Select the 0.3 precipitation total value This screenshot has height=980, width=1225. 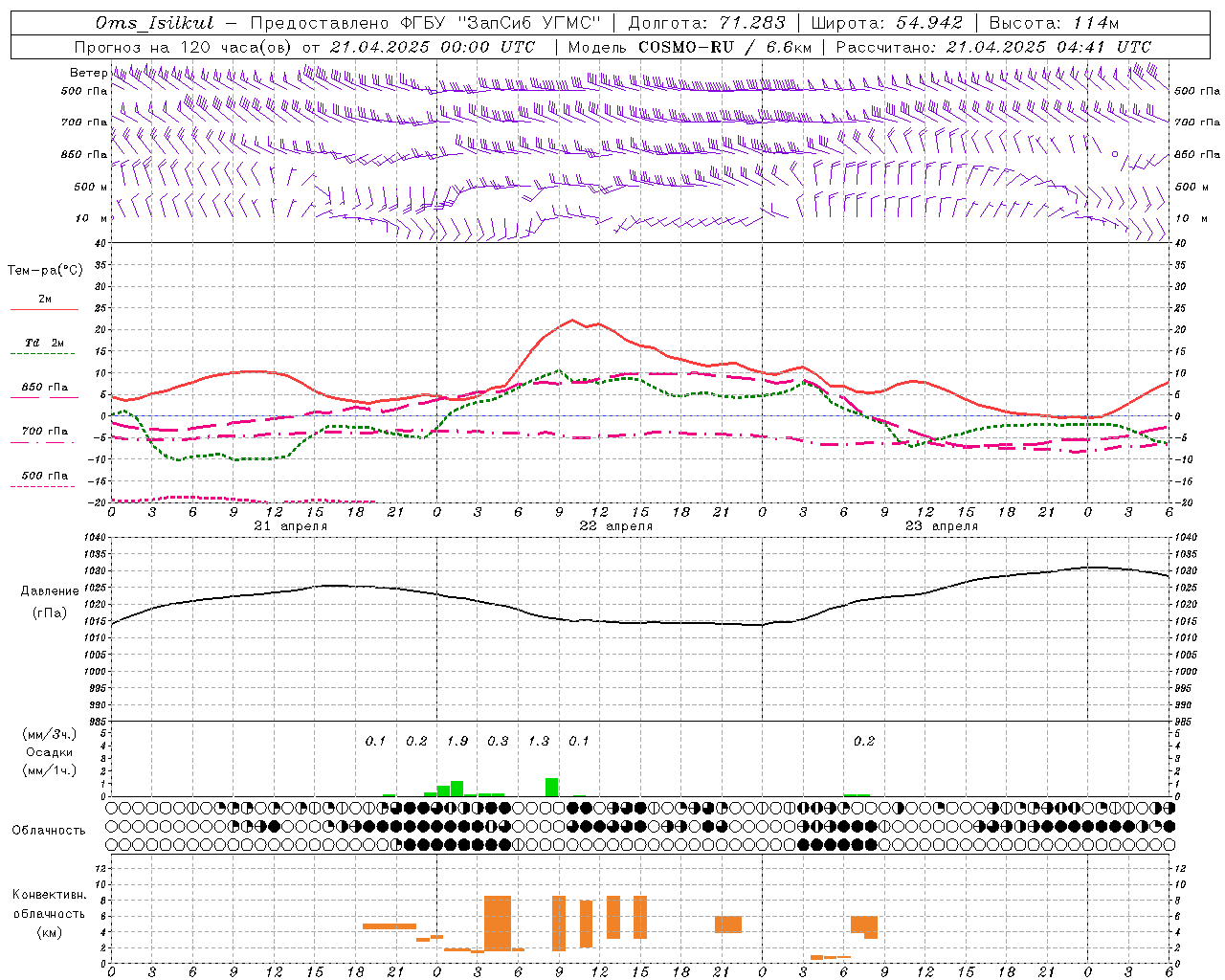point(498,741)
